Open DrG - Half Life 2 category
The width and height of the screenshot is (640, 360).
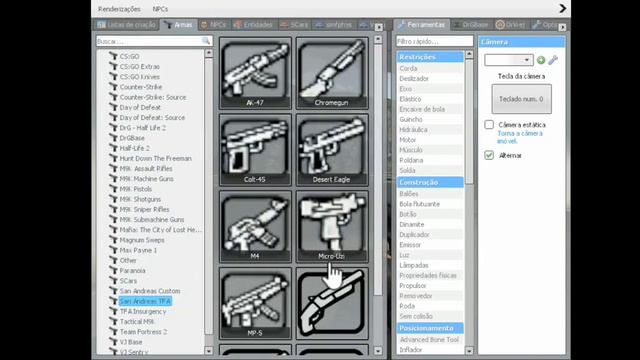click(x=143, y=128)
